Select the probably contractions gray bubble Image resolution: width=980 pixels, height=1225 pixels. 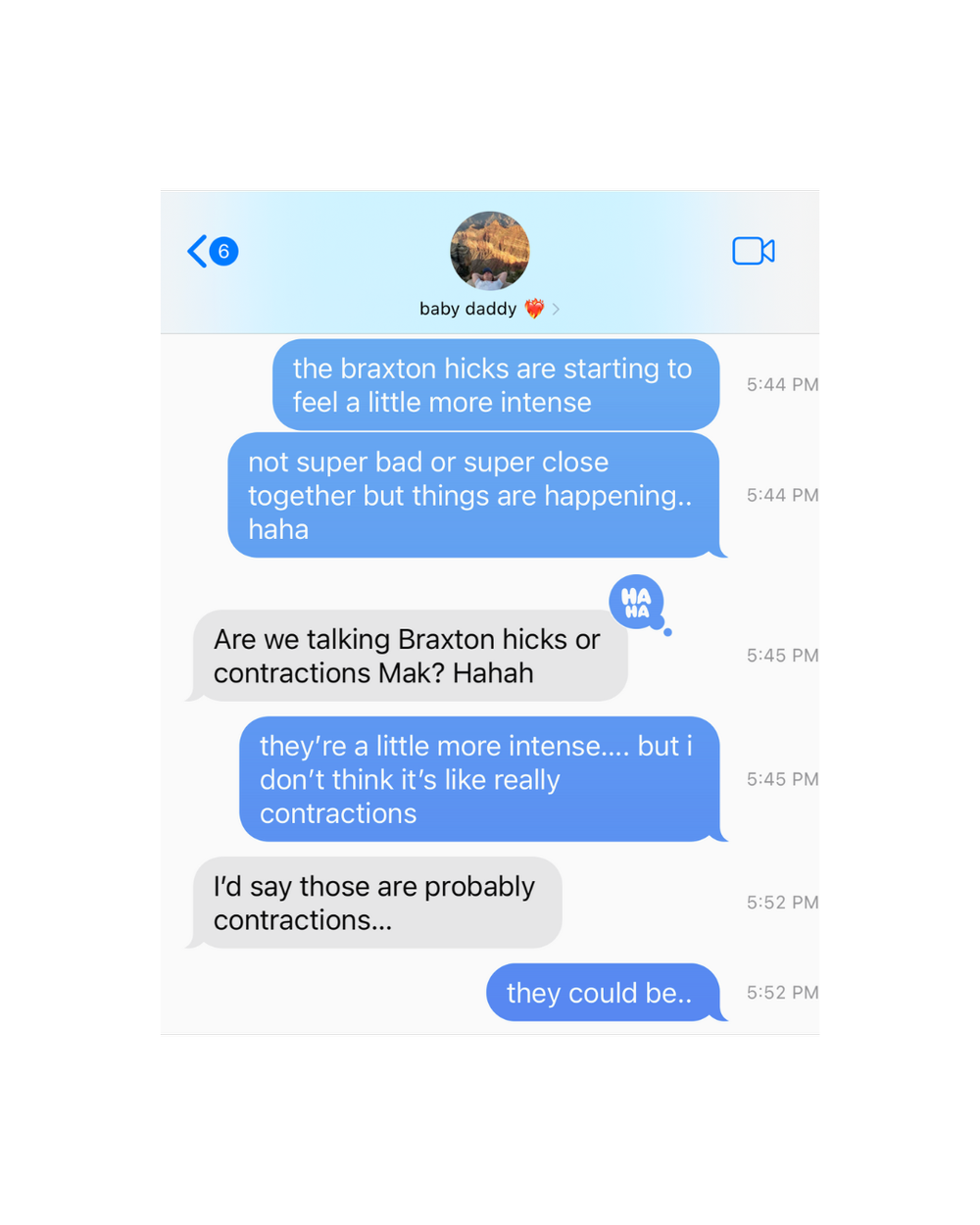[x=376, y=903]
